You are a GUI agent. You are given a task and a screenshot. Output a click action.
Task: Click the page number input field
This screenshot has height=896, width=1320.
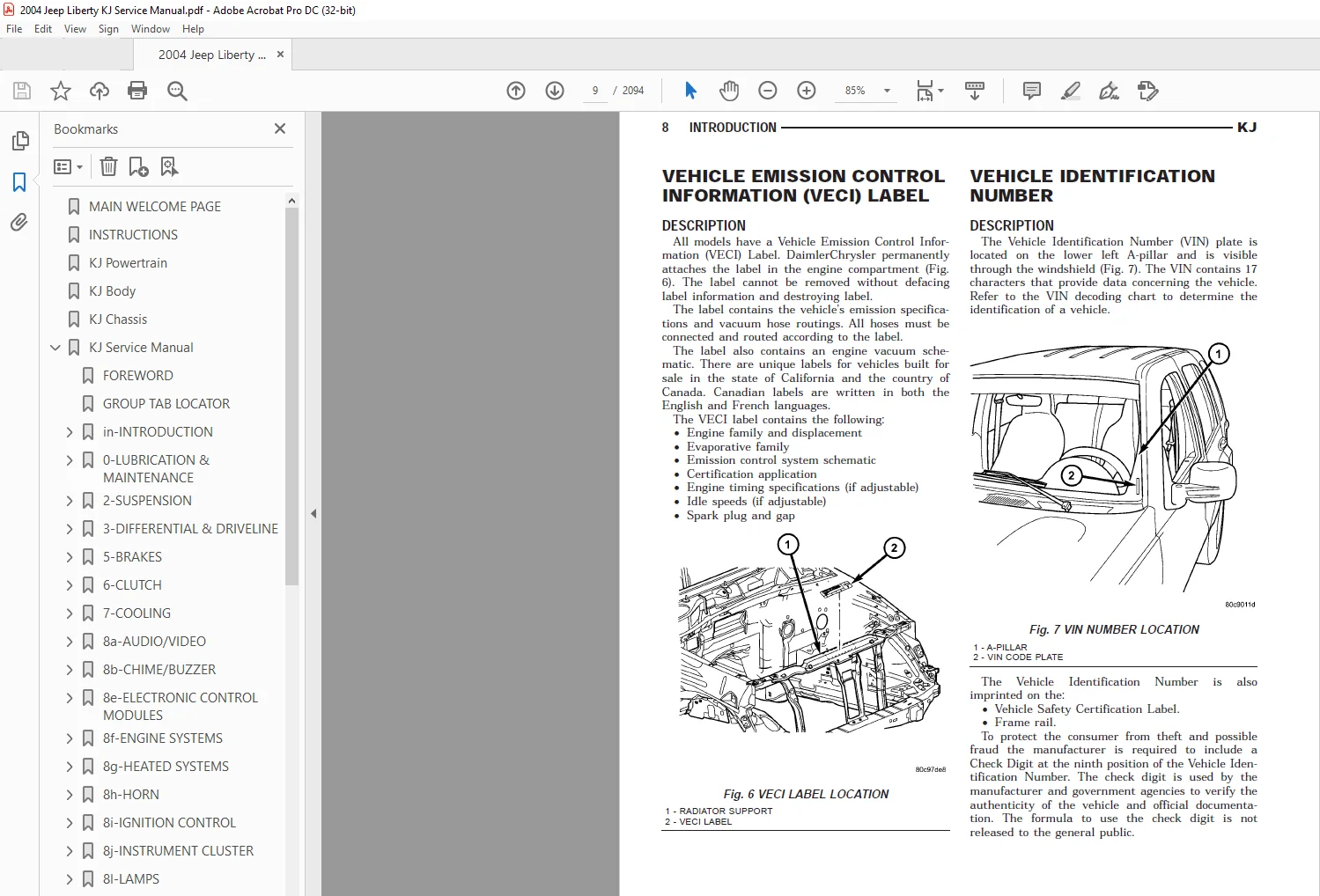[595, 91]
